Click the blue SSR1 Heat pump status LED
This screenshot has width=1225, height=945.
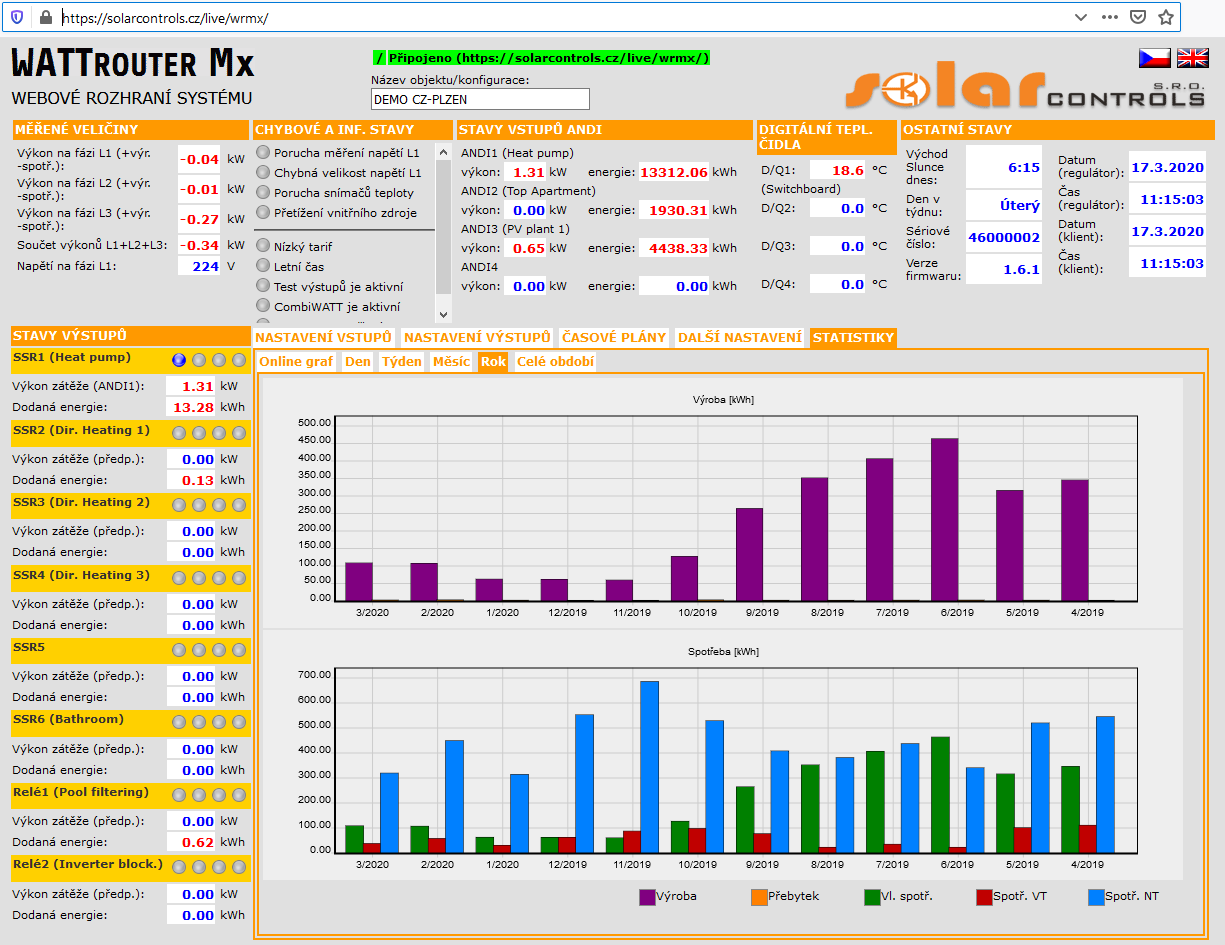pos(179,360)
